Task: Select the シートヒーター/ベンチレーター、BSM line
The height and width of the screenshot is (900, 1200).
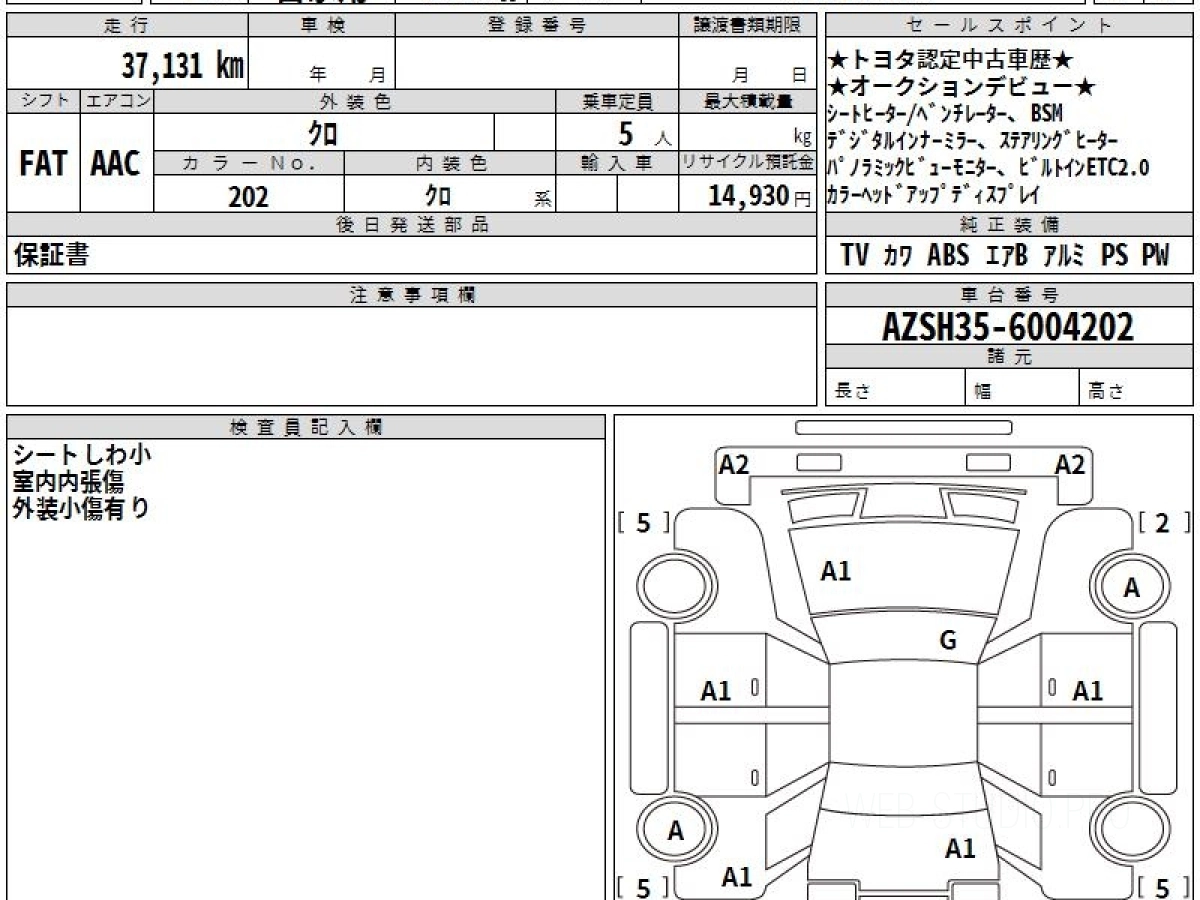Action: coord(947,113)
